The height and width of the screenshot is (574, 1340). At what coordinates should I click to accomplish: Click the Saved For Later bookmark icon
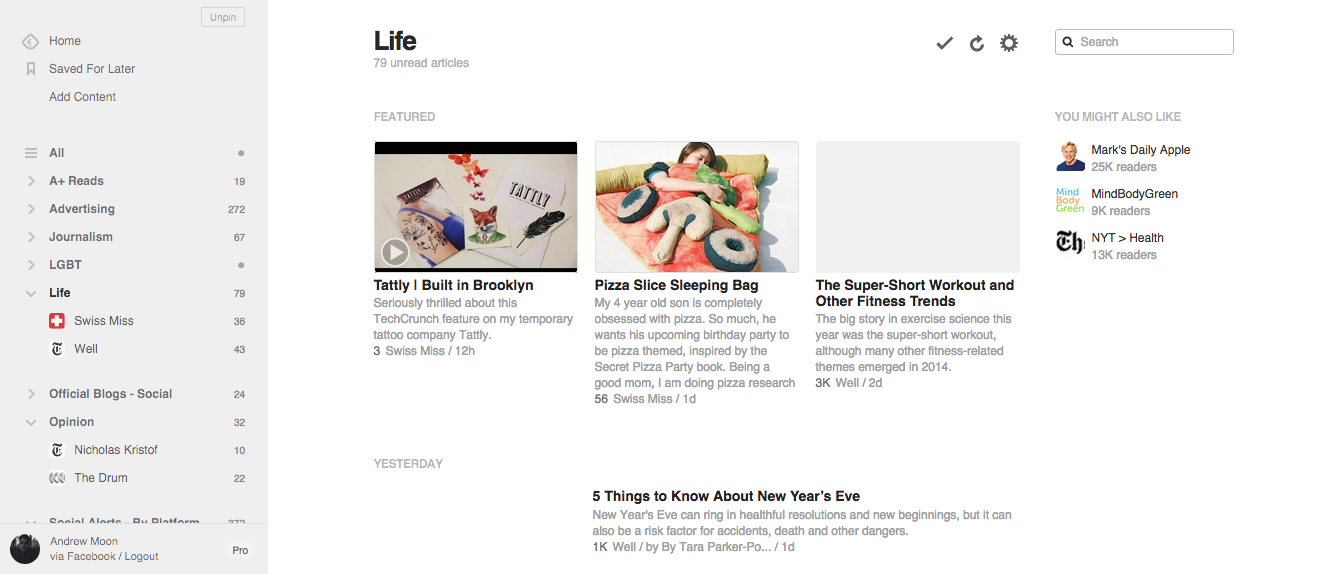click(31, 69)
